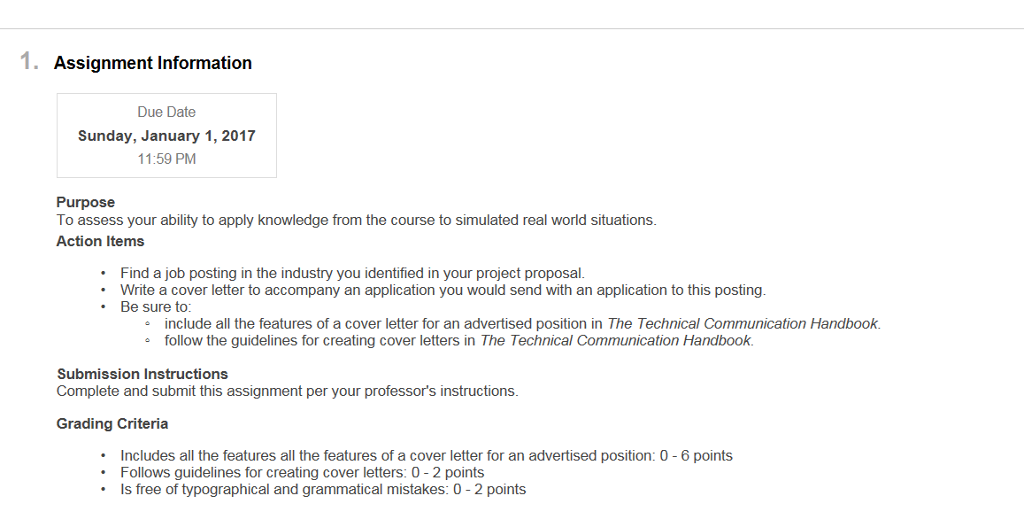
Task: Click the Grading Criteria heading
Action: point(112,424)
